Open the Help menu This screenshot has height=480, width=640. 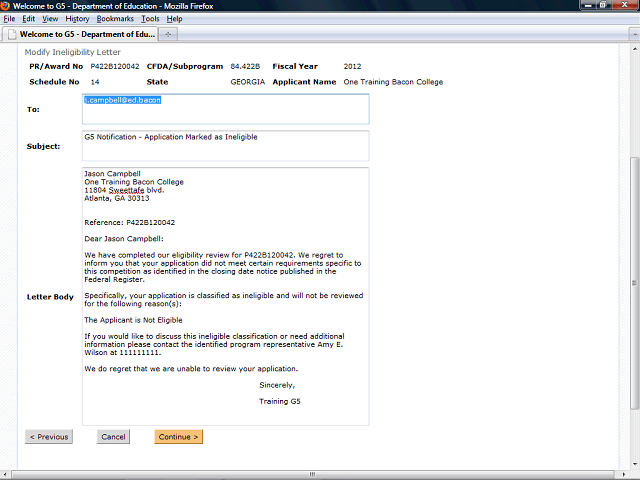point(174,19)
